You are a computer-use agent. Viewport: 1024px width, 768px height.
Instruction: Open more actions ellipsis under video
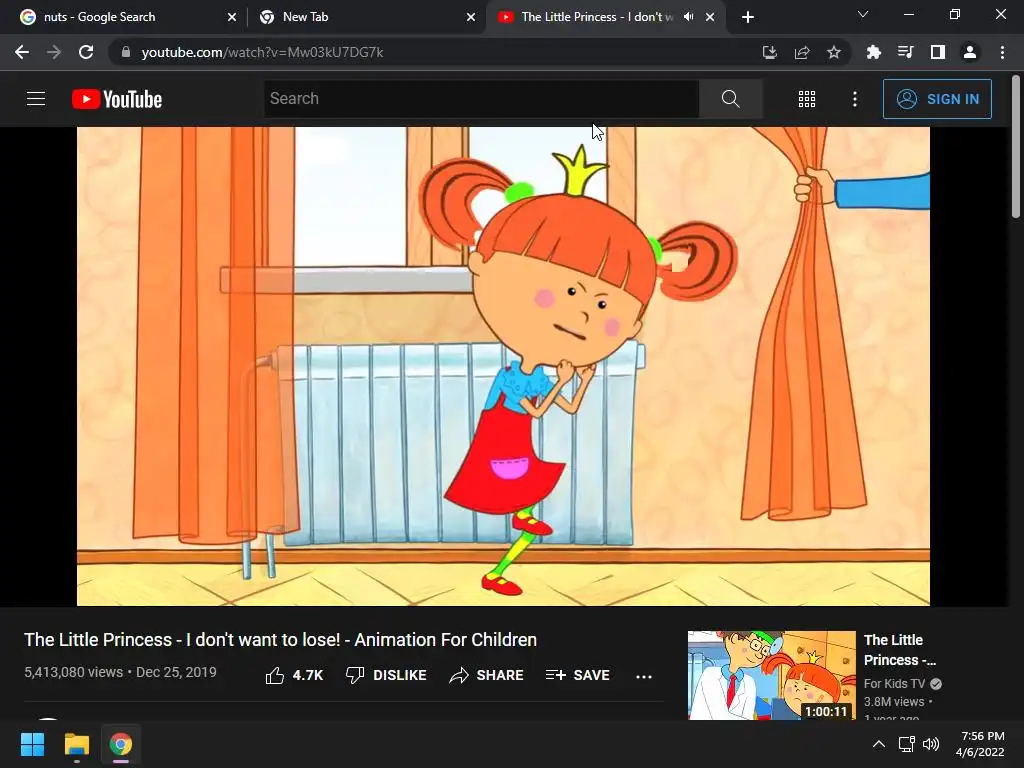point(643,677)
